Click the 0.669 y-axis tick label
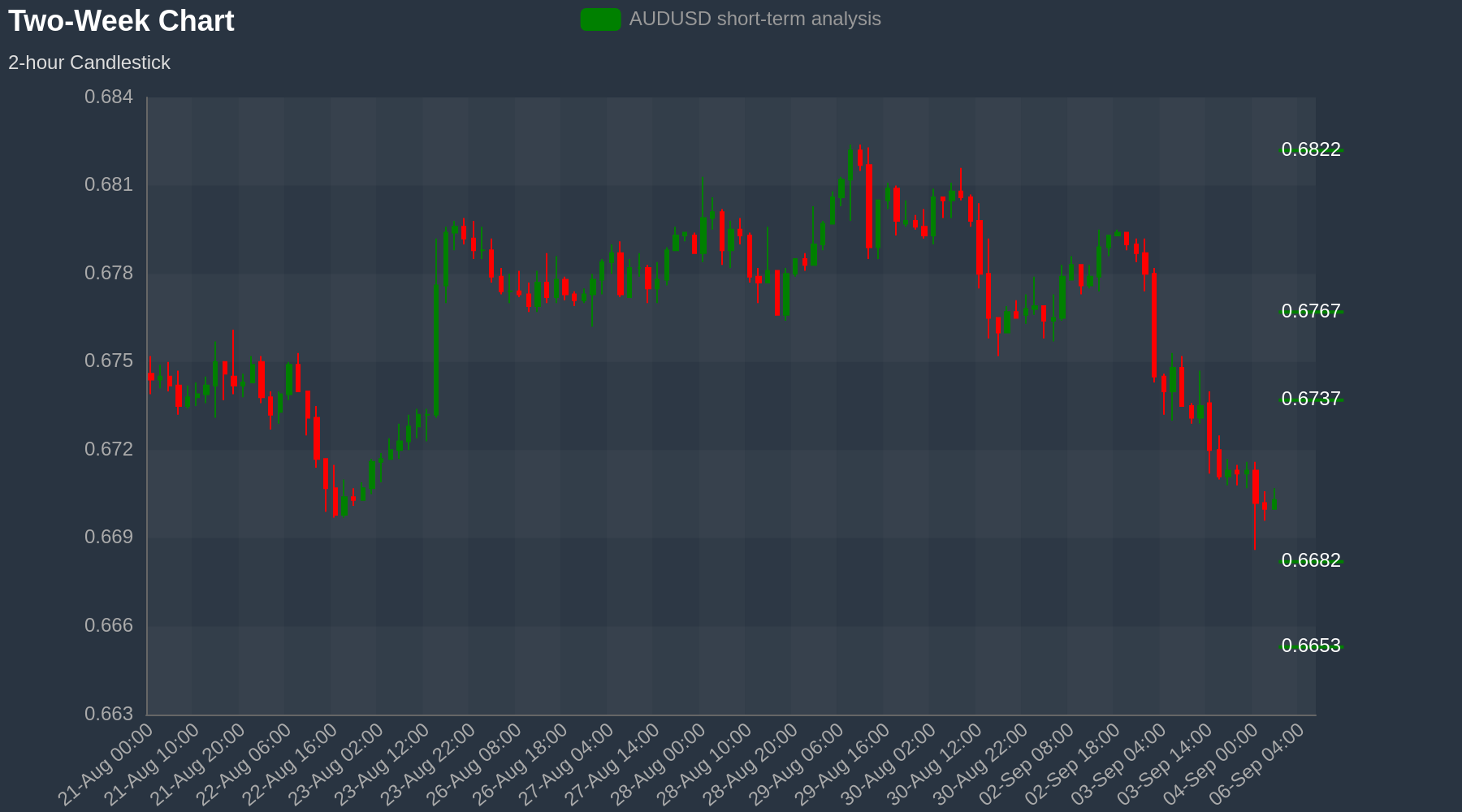Viewport: 1462px width, 812px height. [x=109, y=537]
